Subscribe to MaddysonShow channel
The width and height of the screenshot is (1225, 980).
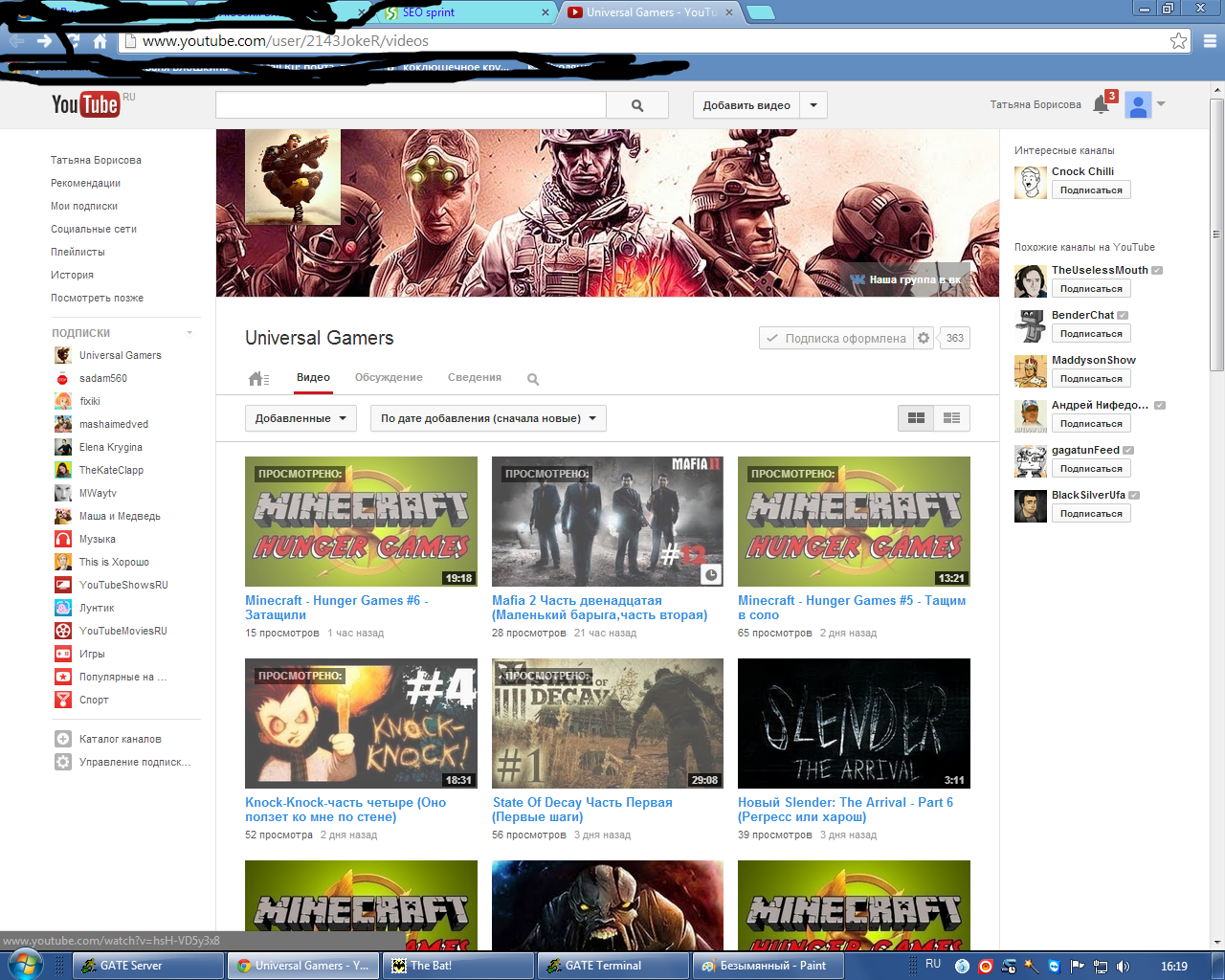click(1091, 379)
